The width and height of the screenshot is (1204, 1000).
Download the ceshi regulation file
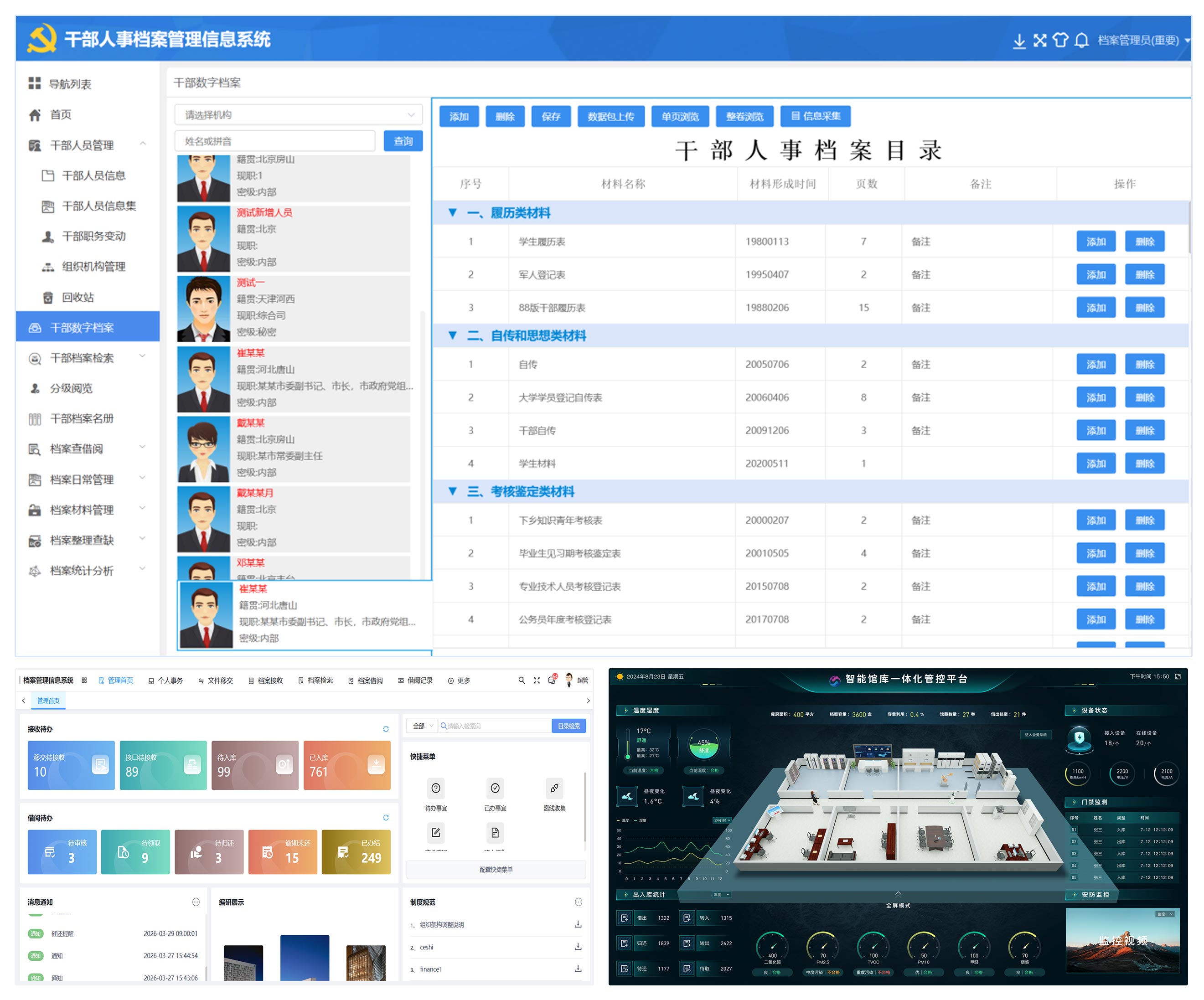pos(578,947)
